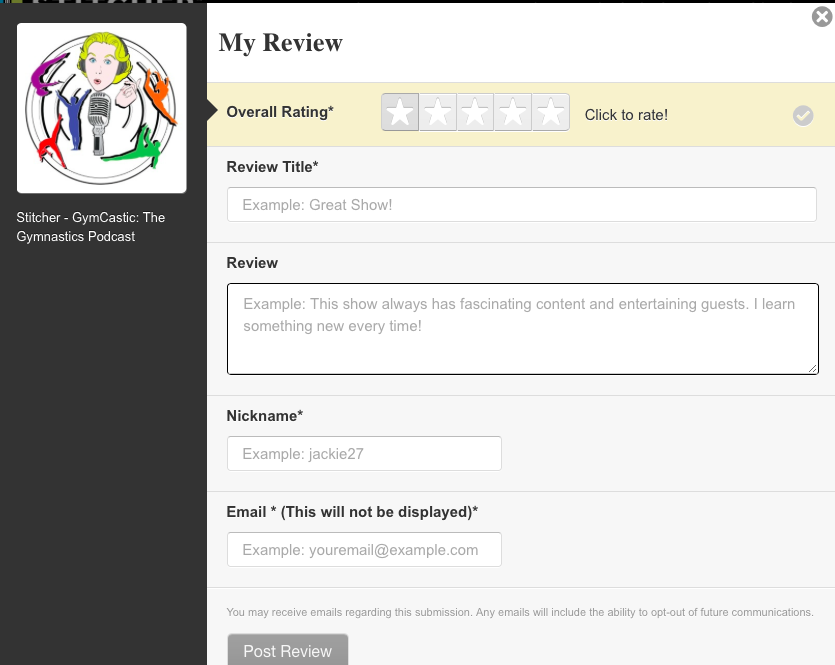Click the 'Review Title*' label
Screen dimensions: 835x665
pos(272,167)
